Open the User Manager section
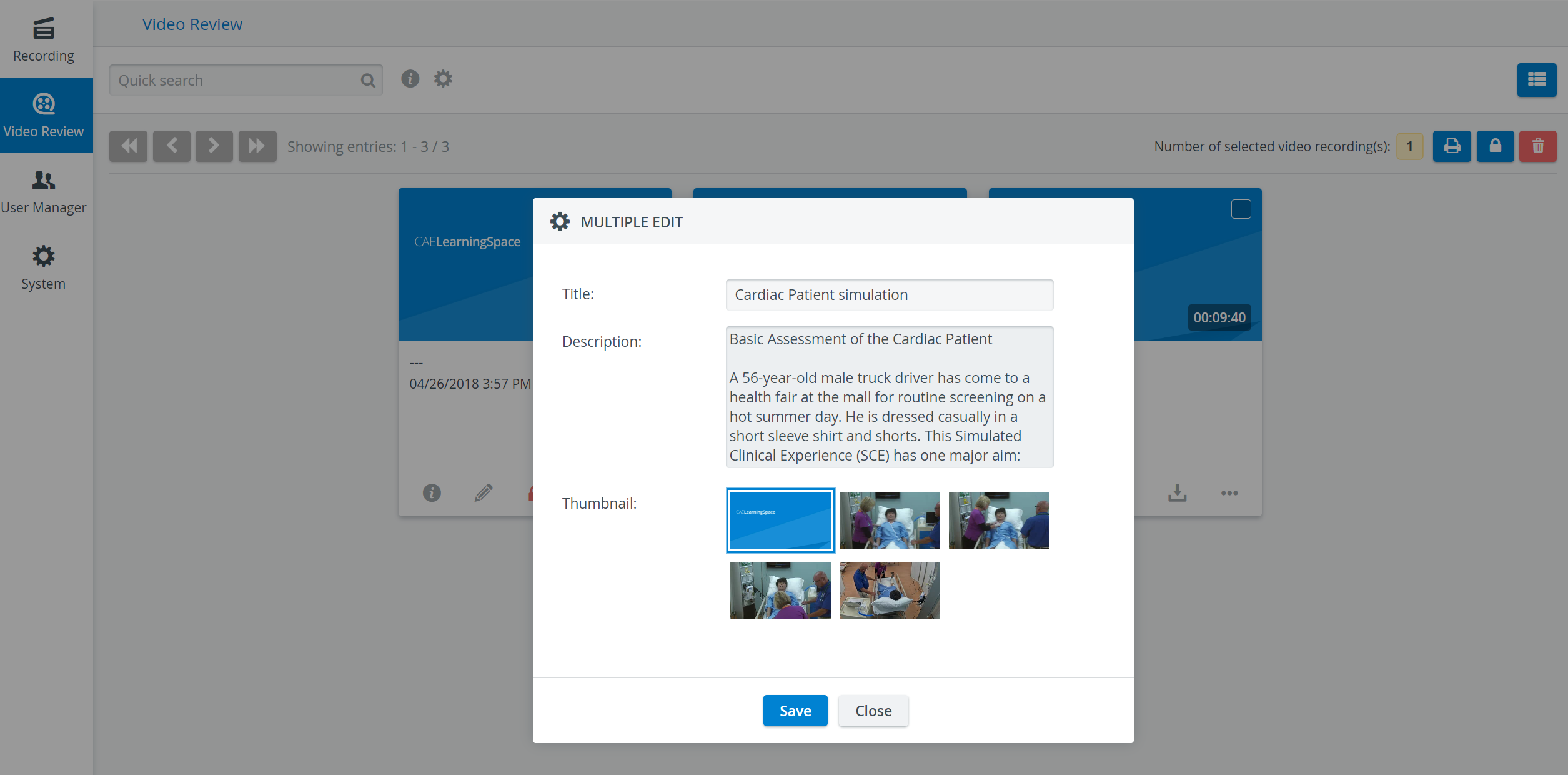The image size is (1568, 775). (x=44, y=192)
